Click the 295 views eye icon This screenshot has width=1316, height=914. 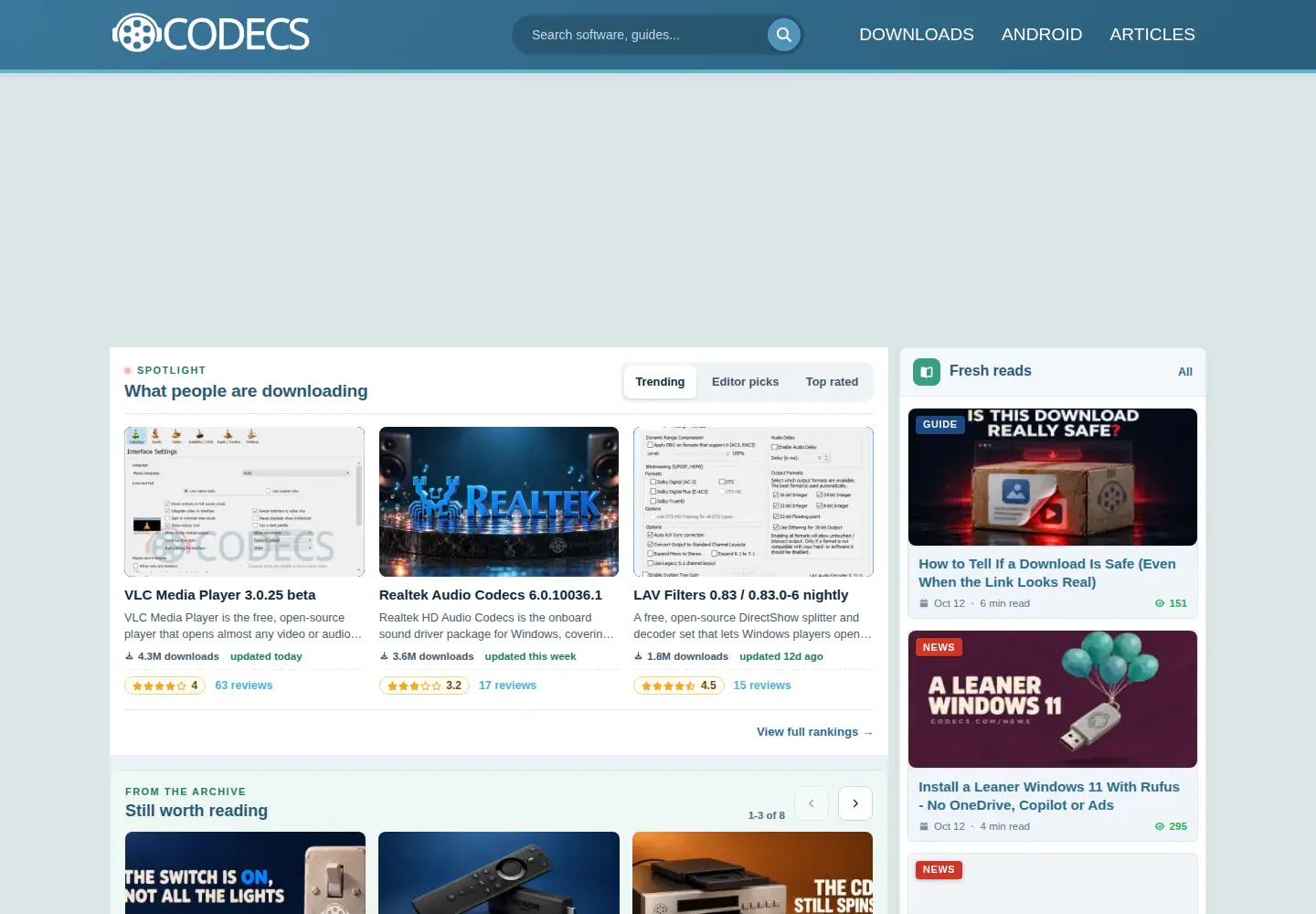pos(1160,826)
